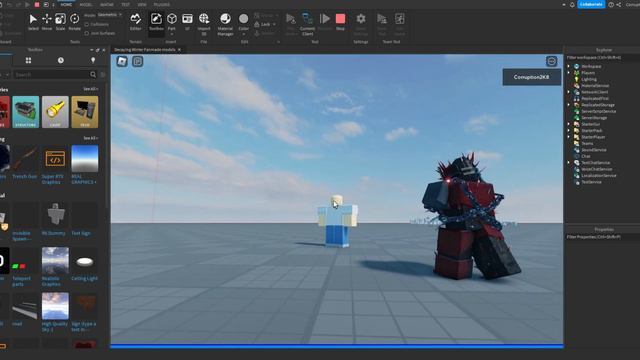640x360 pixels.
Task: Select the Trench Gun asset
Action: coord(25,162)
